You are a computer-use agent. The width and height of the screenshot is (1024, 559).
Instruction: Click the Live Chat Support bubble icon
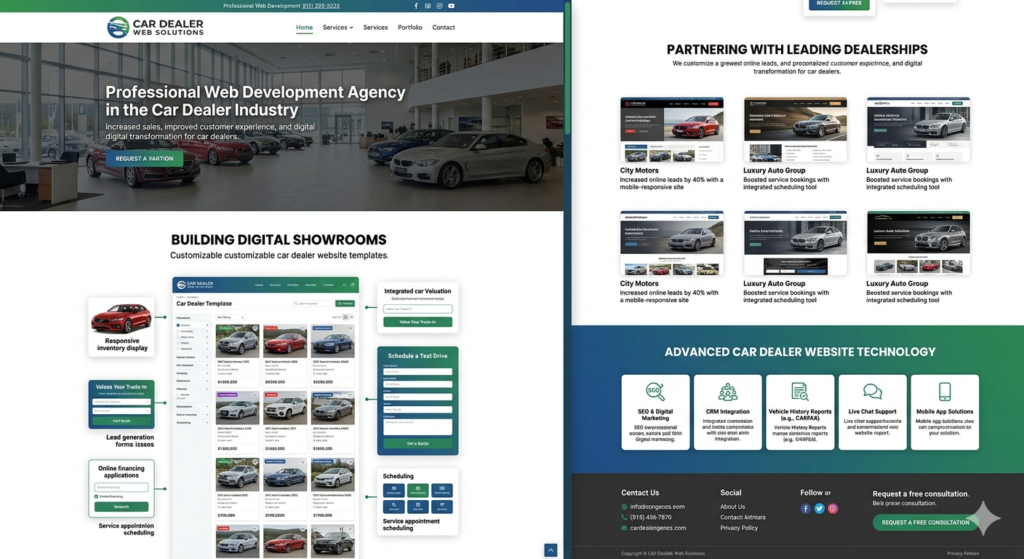(x=872, y=392)
